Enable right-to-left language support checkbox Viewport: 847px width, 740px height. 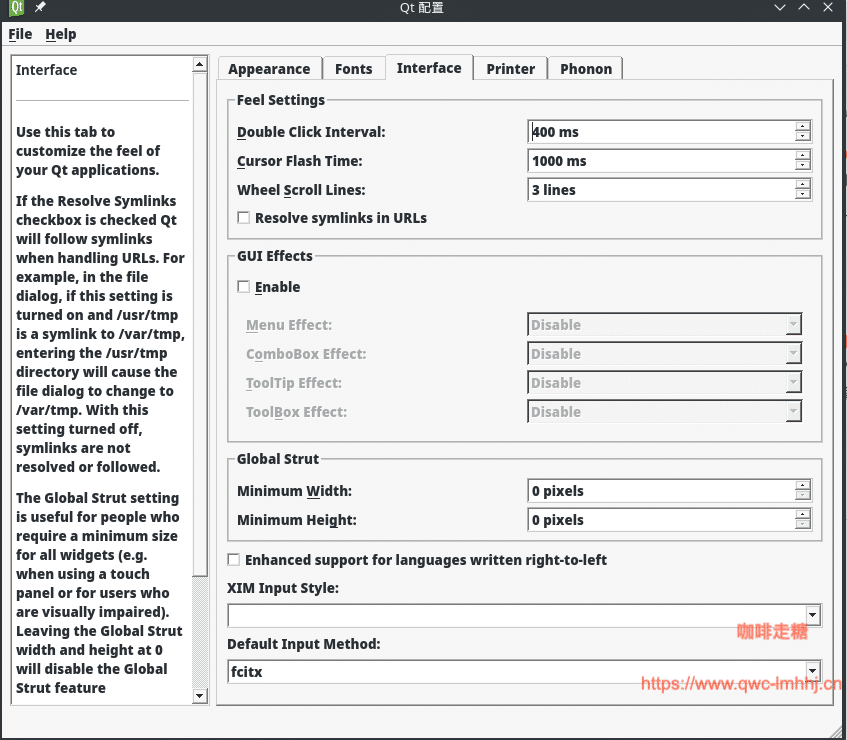point(233,560)
